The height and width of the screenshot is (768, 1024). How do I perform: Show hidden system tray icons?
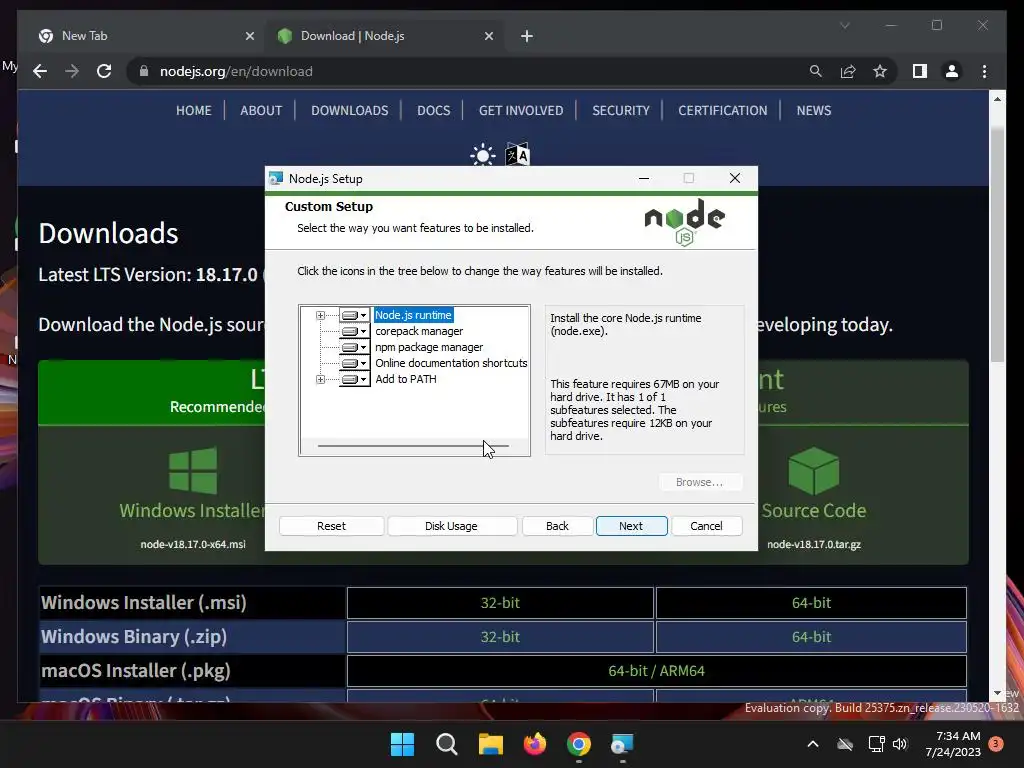pos(813,744)
